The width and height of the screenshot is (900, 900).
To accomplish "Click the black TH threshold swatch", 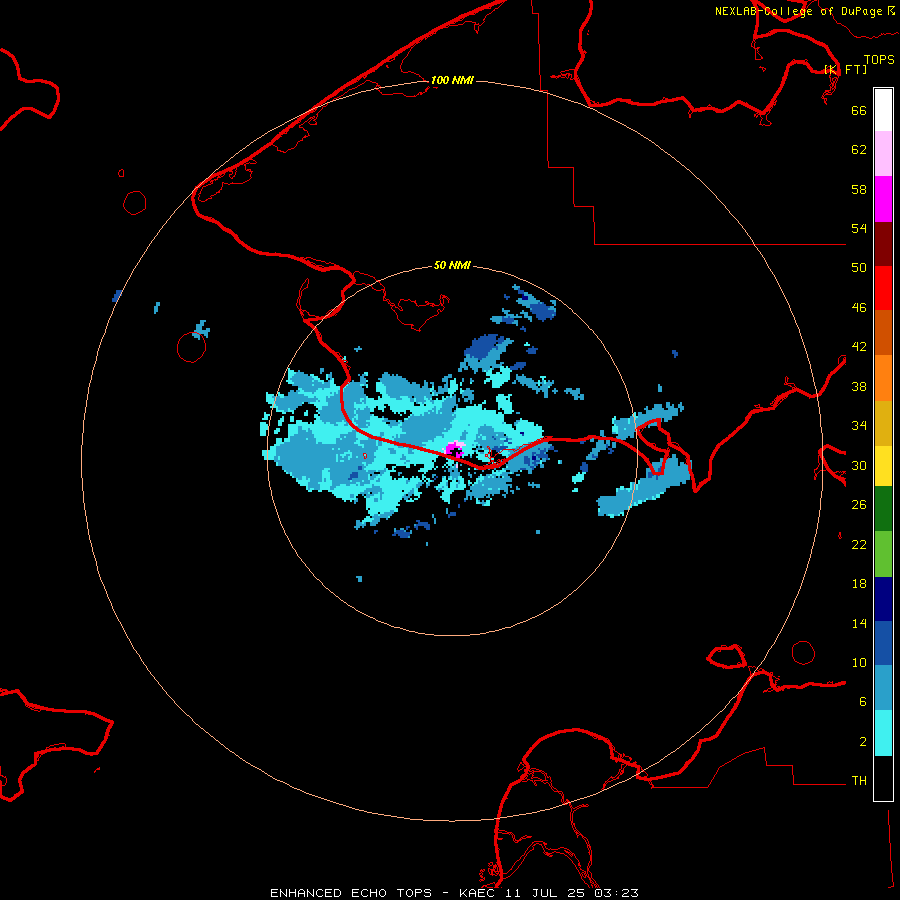I will coord(883,778).
